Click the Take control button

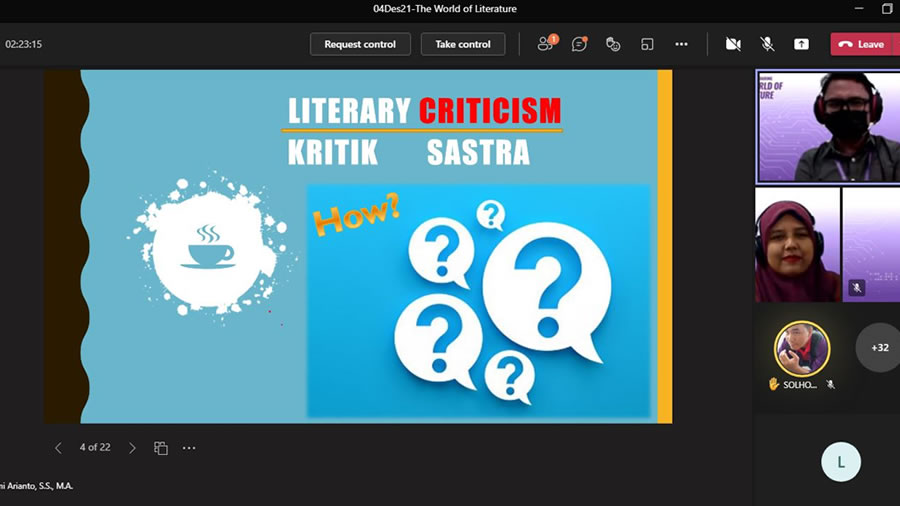[x=462, y=44]
